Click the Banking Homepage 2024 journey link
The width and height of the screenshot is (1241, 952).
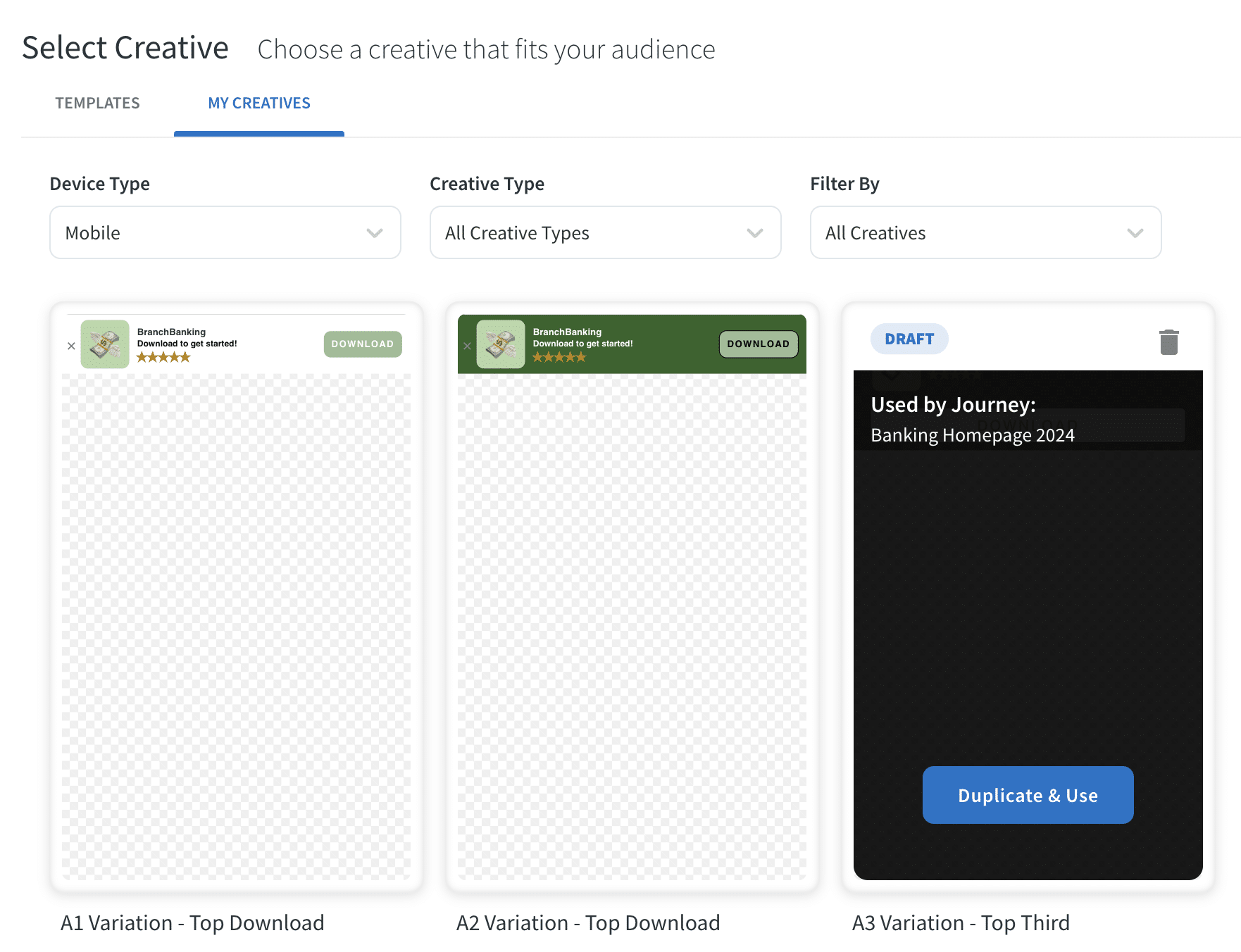973,434
